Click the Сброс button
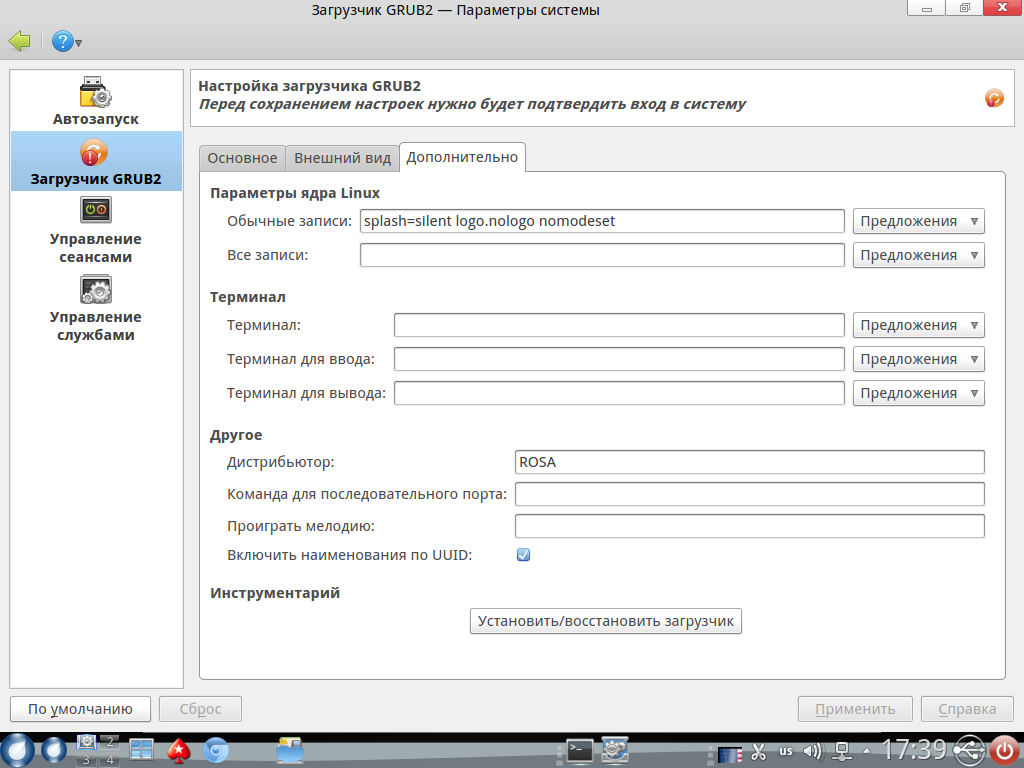Viewport: 1024px width, 768px height. [200, 709]
